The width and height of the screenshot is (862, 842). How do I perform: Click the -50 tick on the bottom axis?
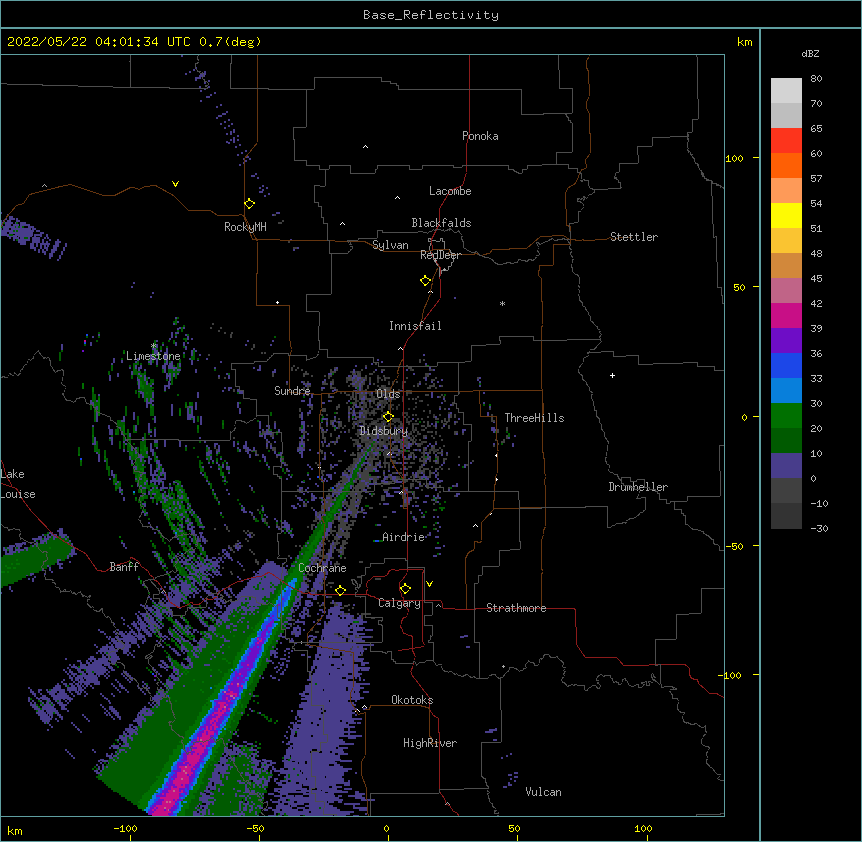point(255,828)
